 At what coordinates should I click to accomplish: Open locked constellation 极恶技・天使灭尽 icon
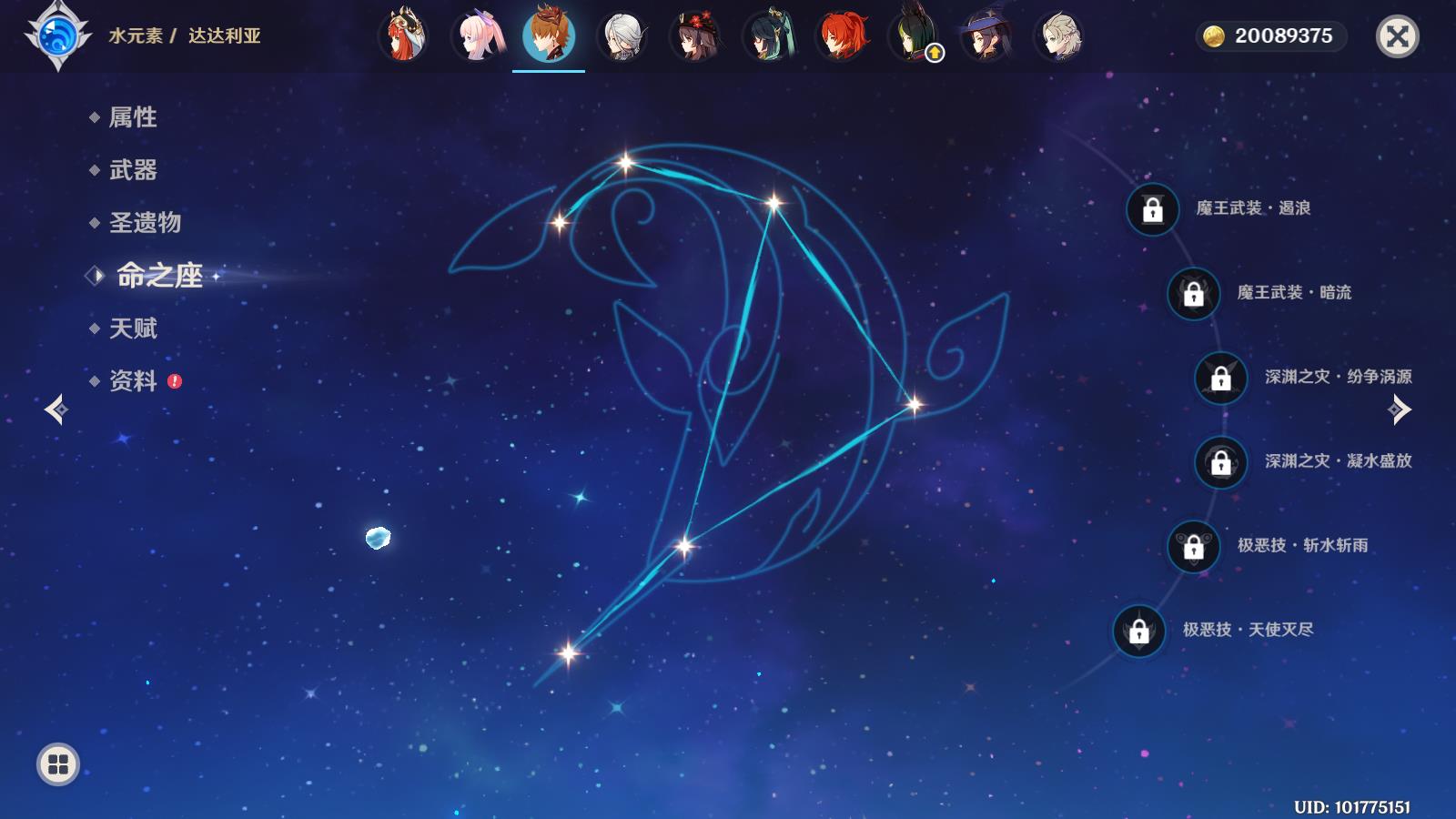click(1139, 631)
